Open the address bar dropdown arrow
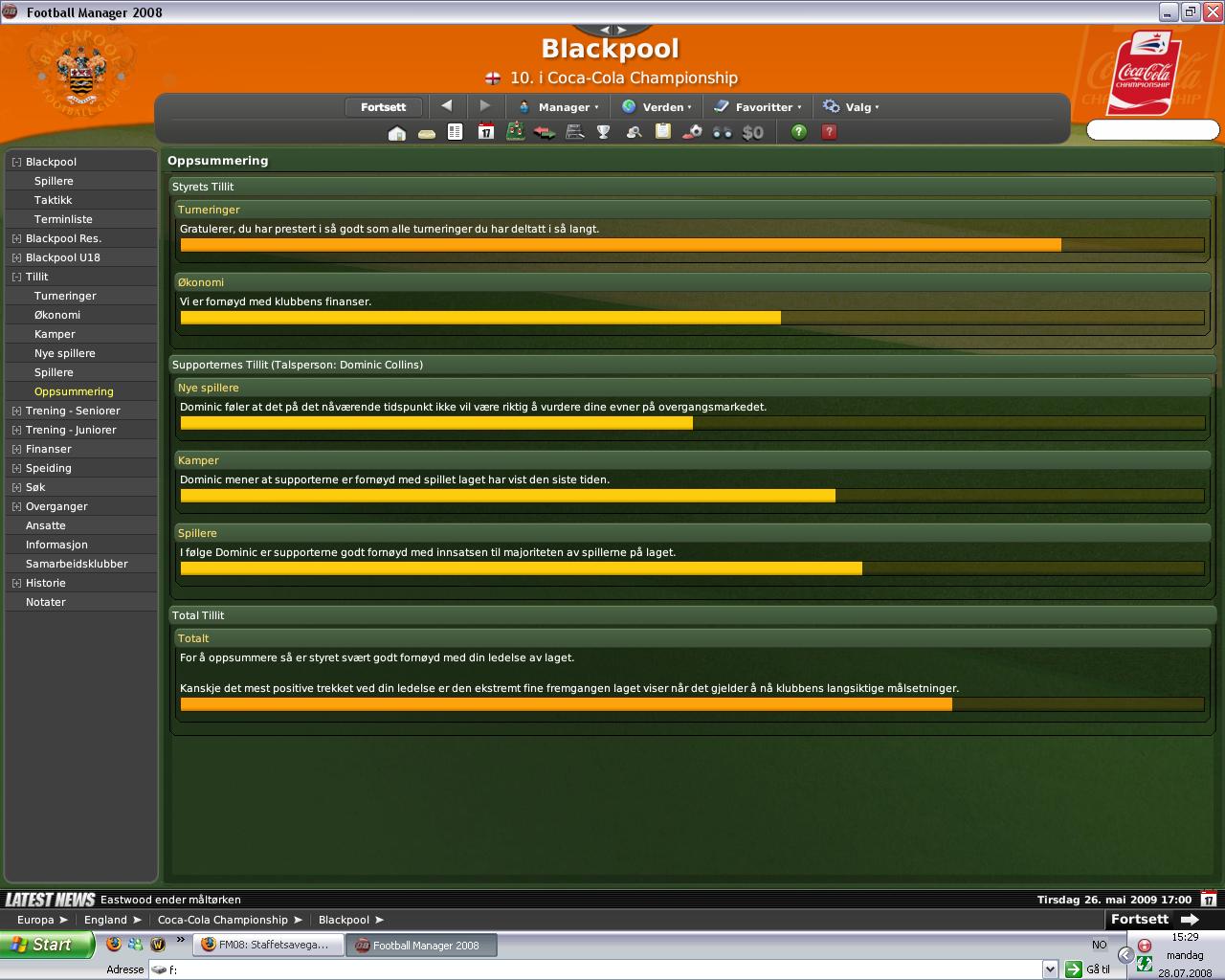This screenshot has height=980, width=1225. 1050,969
